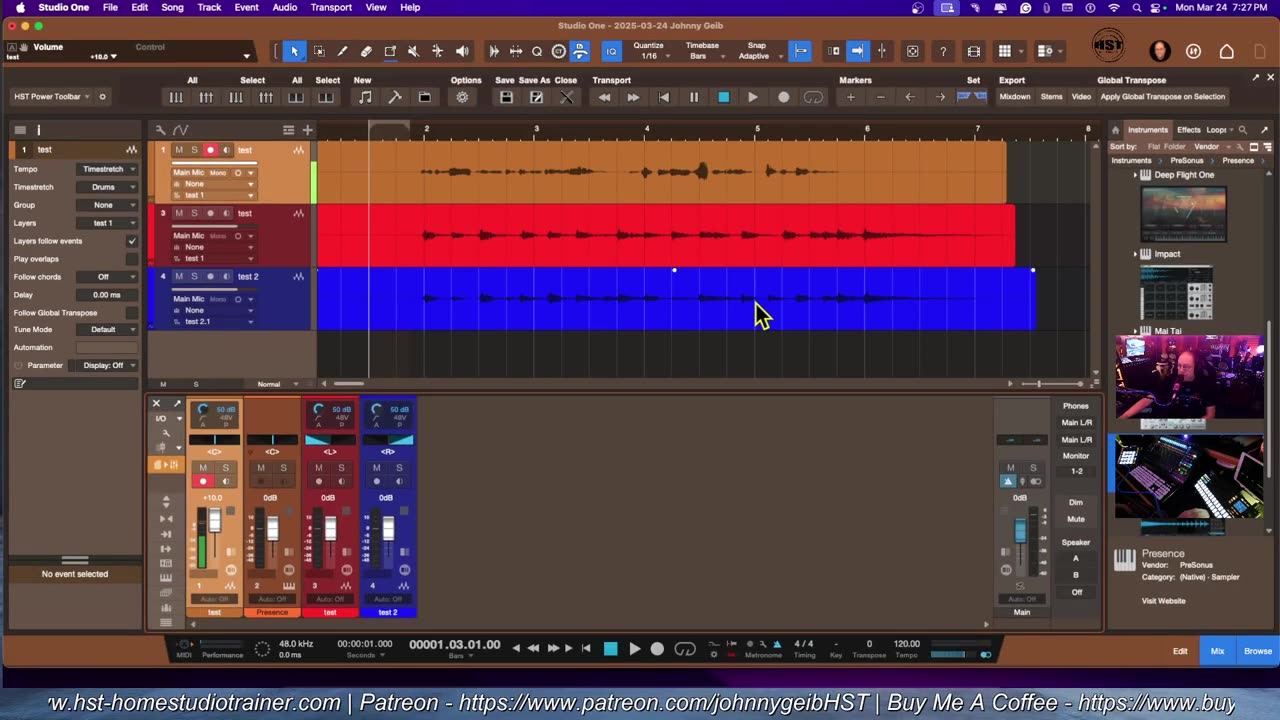Image resolution: width=1280 pixels, height=720 pixels.
Task: Open the Group None dropdown
Action: coord(108,205)
